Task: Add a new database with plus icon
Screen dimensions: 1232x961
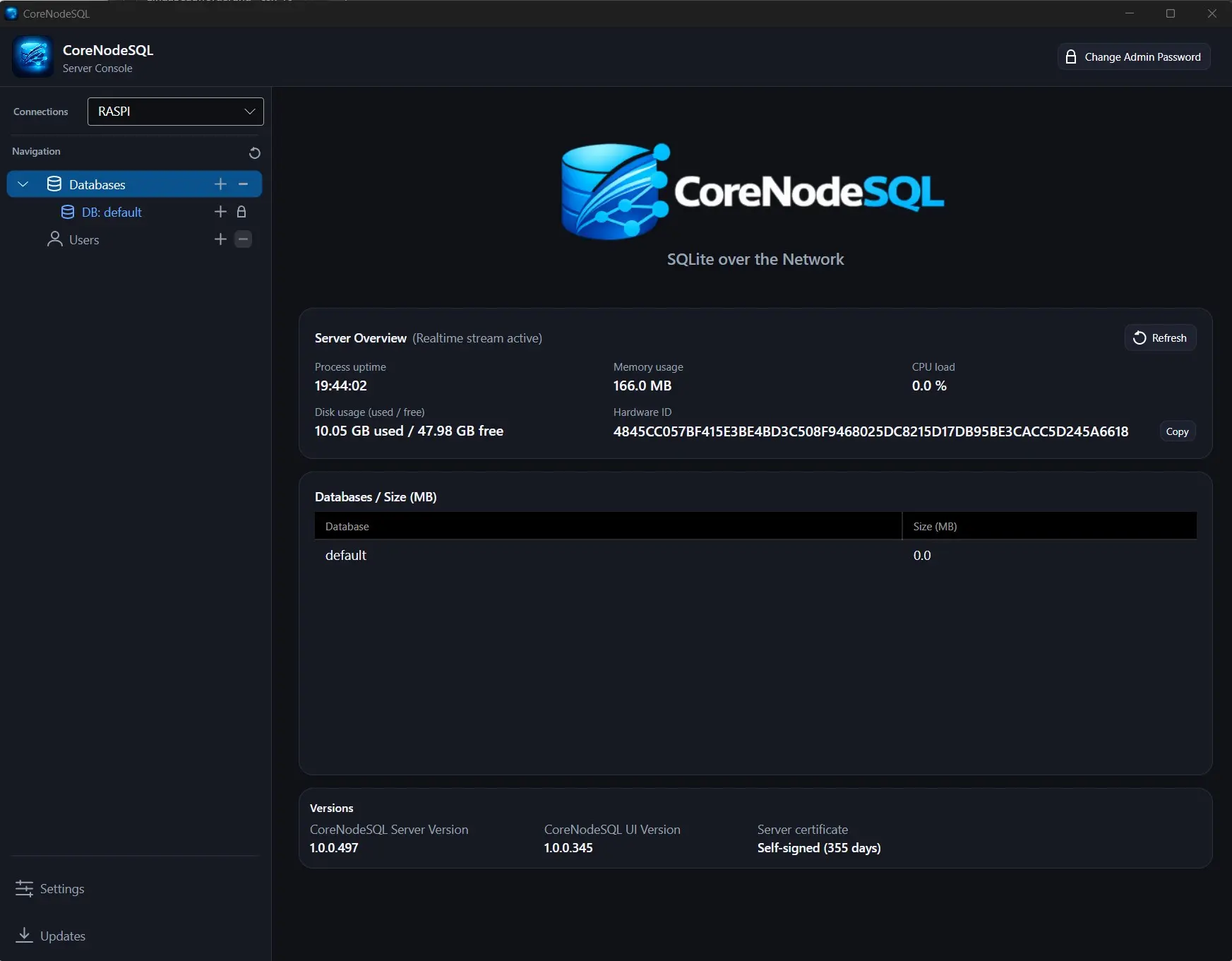Action: 220,184
